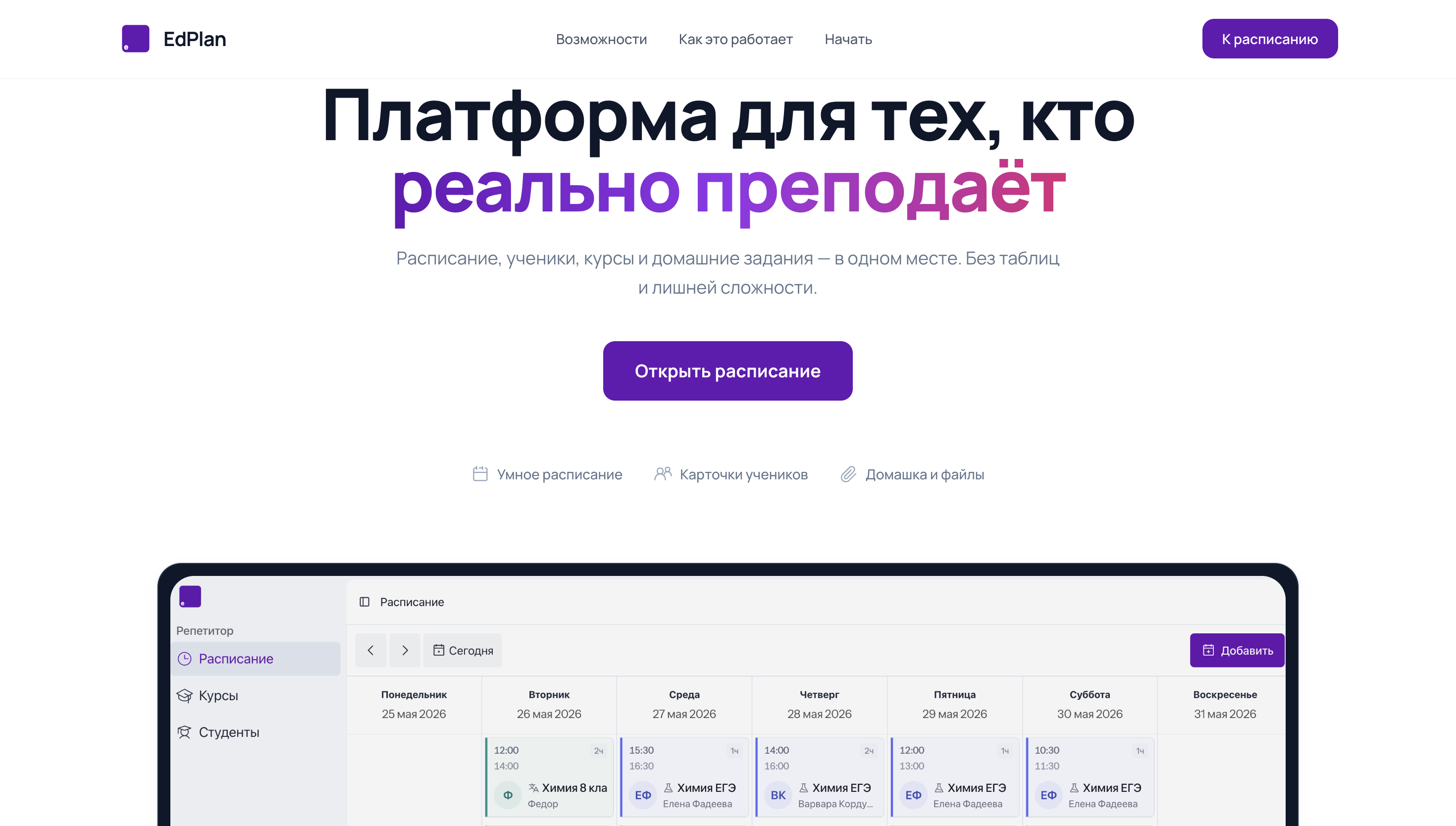Select the Понедельник 25 мая column header
This screenshot has width=1456, height=826.
(x=414, y=705)
